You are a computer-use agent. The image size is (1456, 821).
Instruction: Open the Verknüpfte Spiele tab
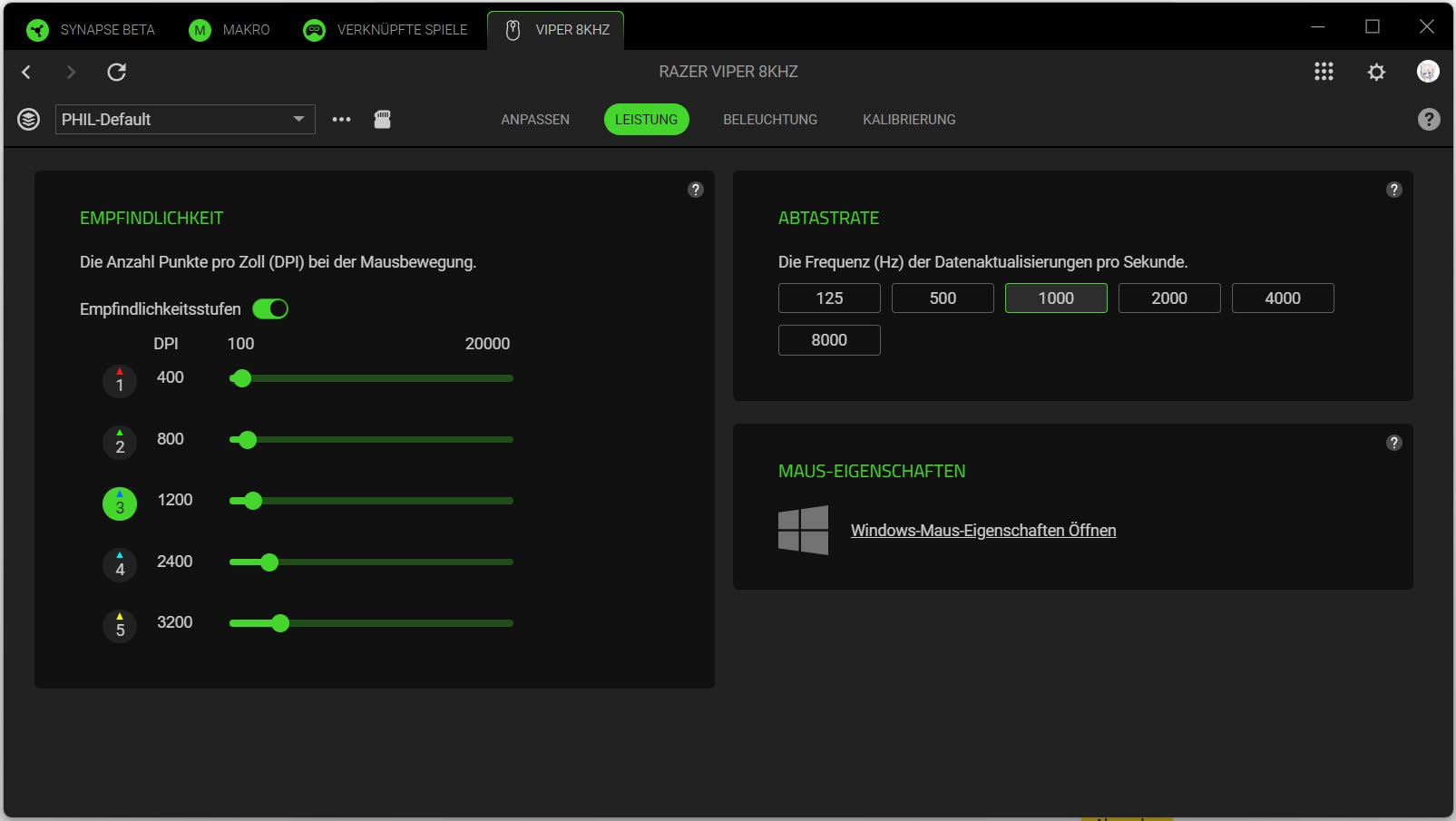pyautogui.click(x=386, y=30)
